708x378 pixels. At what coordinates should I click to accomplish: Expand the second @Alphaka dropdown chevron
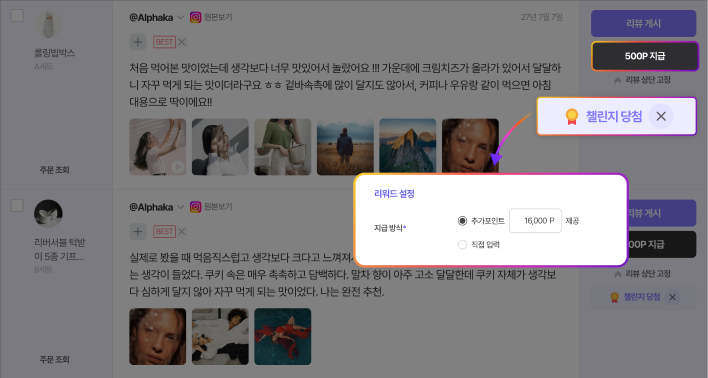click(180, 207)
